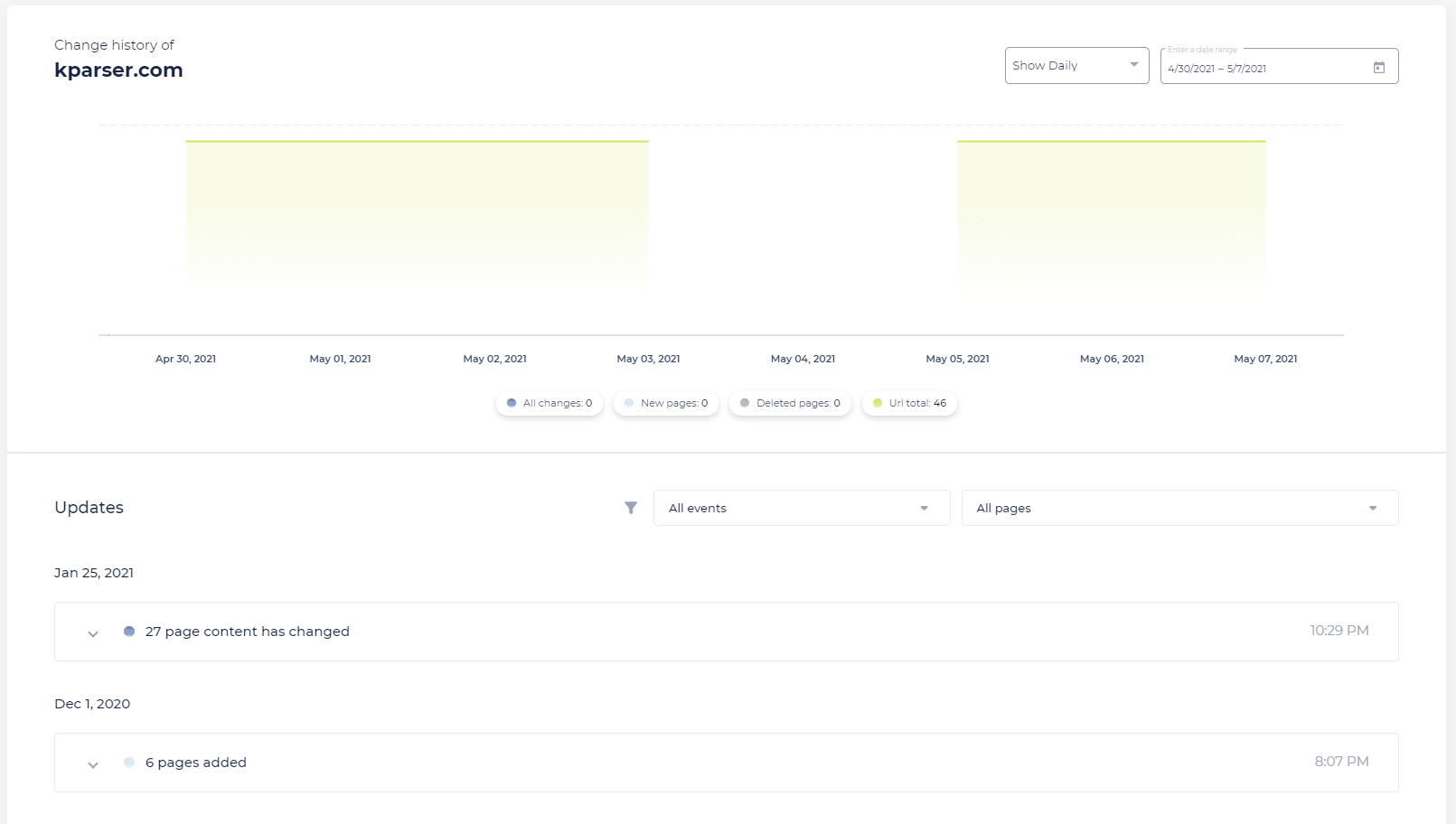Toggle the Url total legend chip
This screenshot has width=1456, height=824.
[x=909, y=403]
